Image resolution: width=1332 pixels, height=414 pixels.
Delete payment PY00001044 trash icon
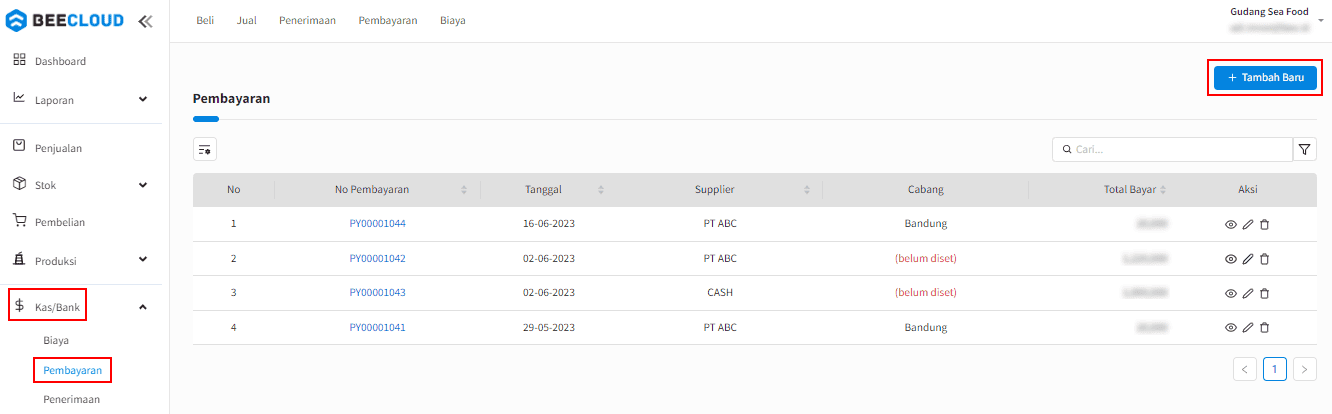click(1264, 225)
